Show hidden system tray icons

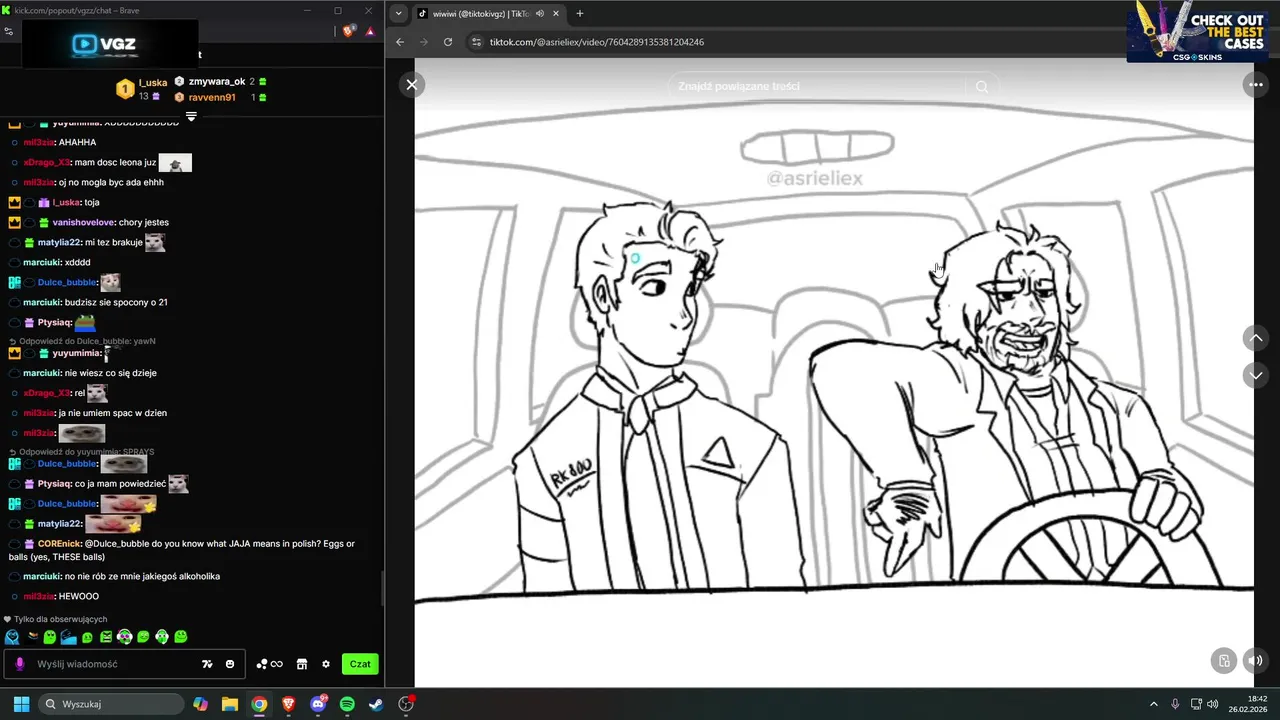tap(1153, 704)
